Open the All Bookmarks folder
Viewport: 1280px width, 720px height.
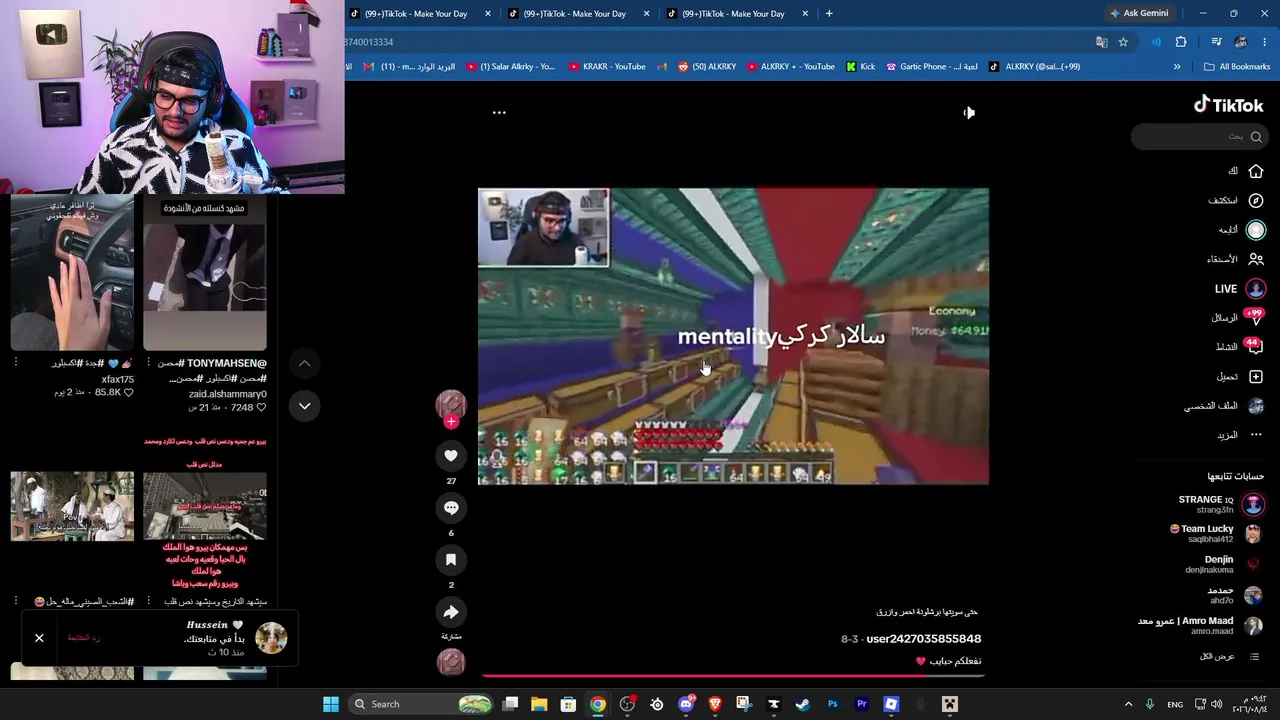click(1237, 67)
